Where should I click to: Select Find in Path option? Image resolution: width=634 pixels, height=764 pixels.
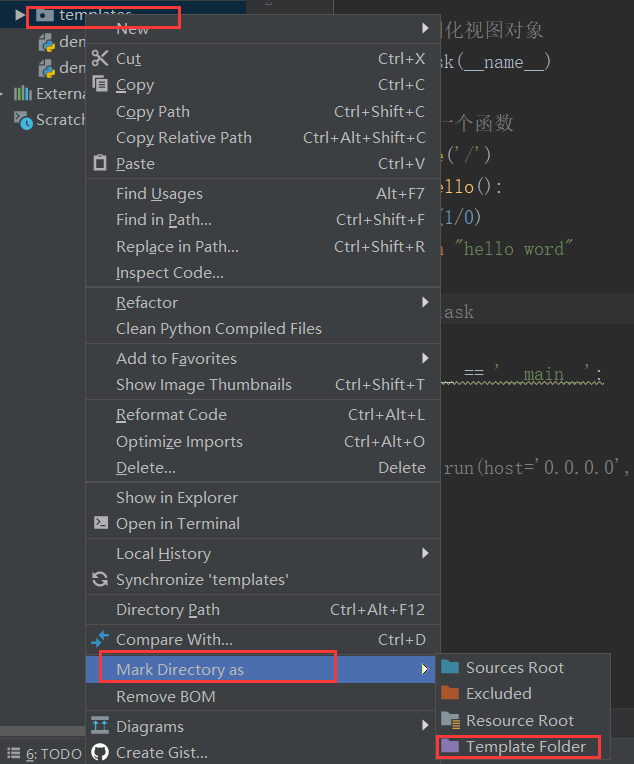(x=263, y=220)
